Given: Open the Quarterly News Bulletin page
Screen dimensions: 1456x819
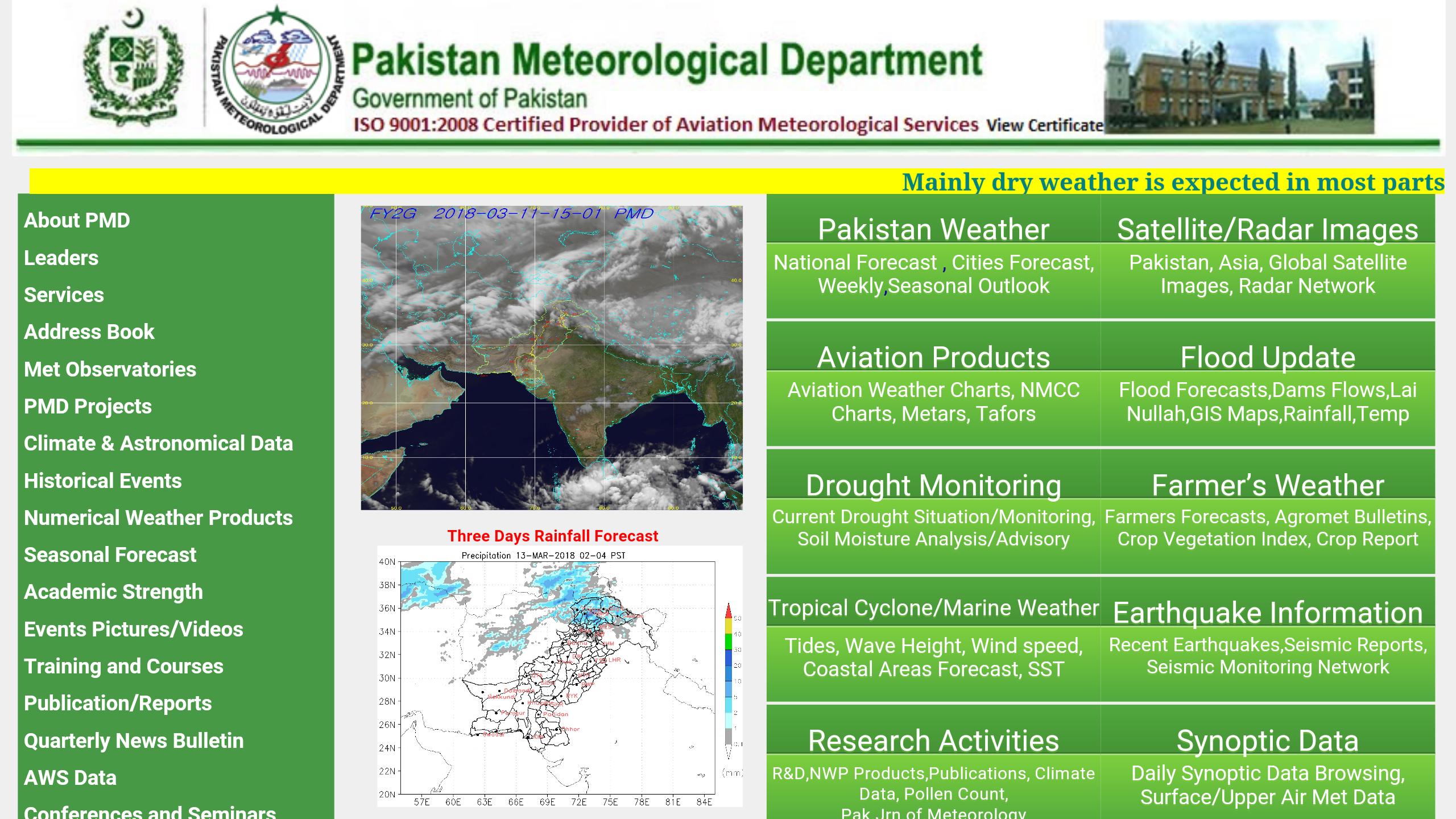Looking at the screenshot, I should (133, 741).
